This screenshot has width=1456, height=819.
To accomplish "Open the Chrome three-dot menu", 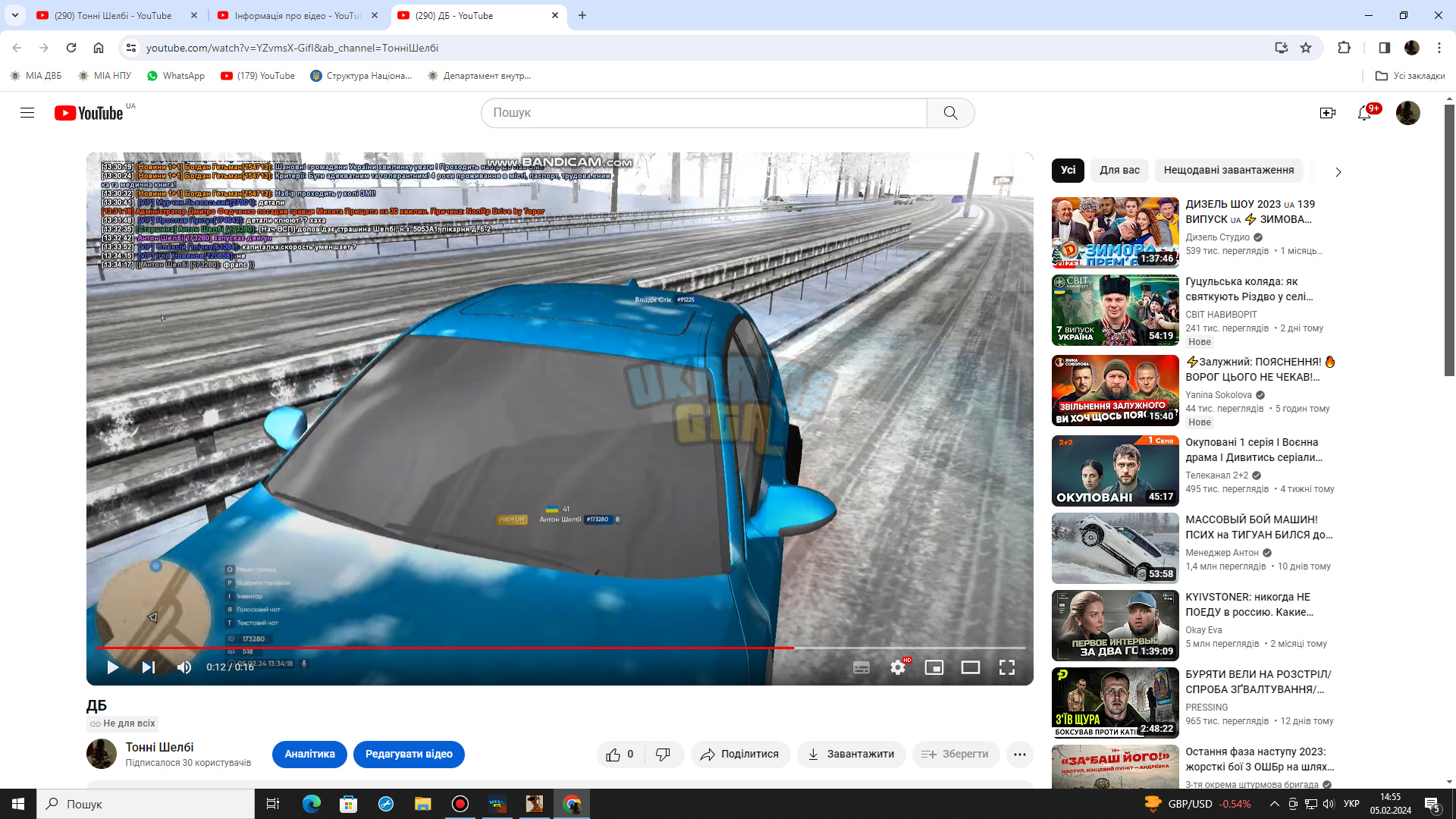I will click(1439, 48).
